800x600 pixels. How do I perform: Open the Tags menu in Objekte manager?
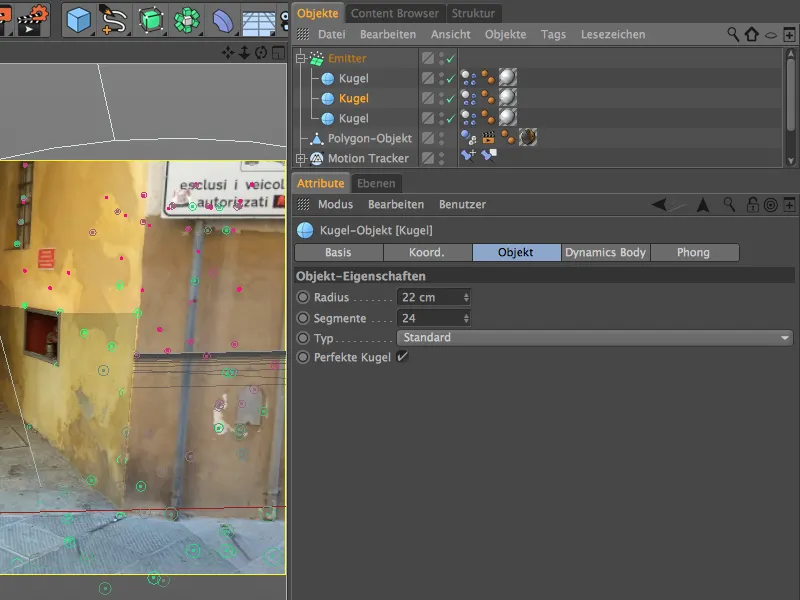[x=553, y=34]
